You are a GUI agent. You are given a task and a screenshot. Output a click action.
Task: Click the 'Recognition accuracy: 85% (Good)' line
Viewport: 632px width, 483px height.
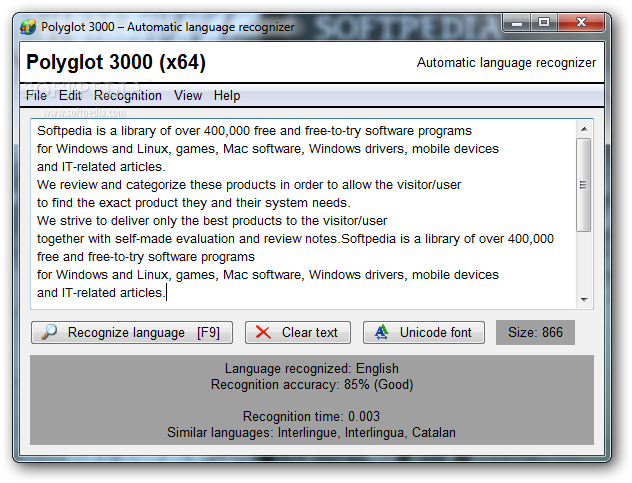(x=312, y=385)
